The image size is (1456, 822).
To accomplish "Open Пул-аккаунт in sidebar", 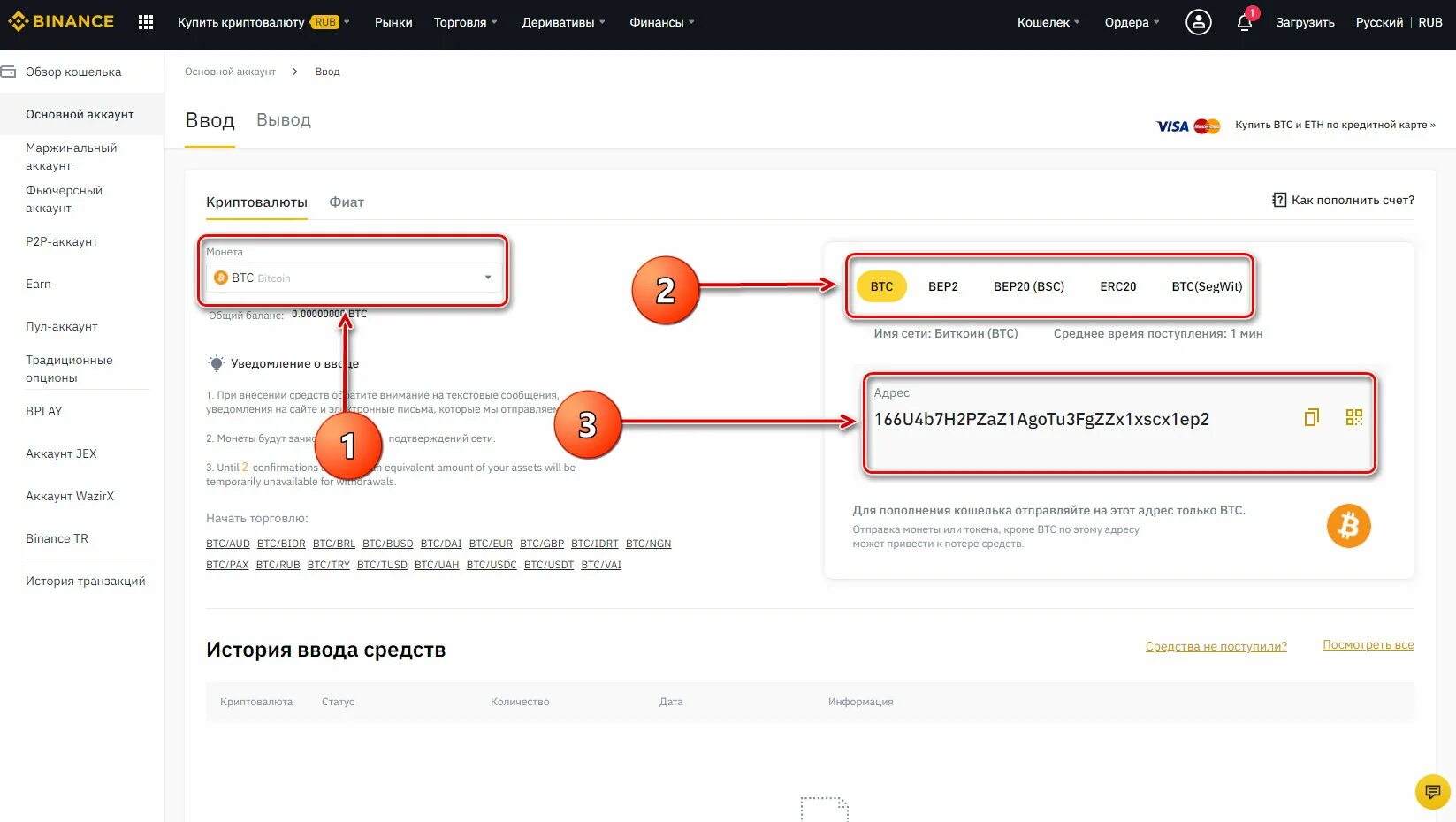I will click(x=62, y=326).
